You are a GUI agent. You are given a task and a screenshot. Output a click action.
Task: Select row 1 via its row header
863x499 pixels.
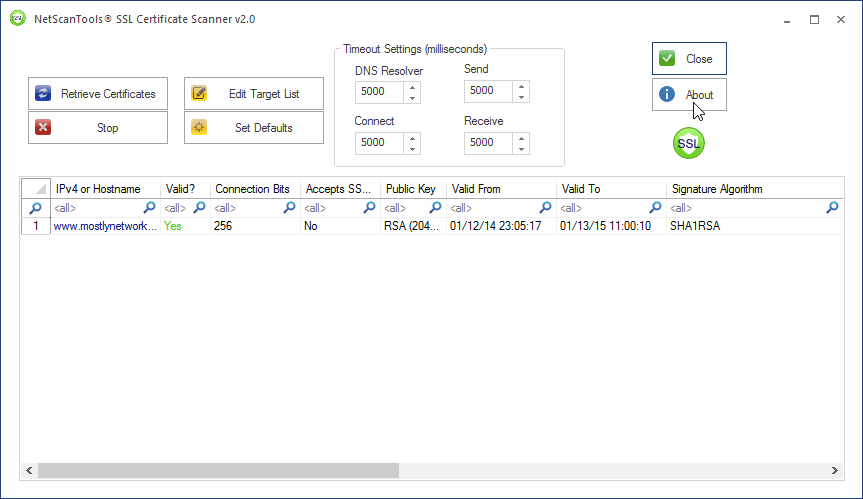click(36, 226)
